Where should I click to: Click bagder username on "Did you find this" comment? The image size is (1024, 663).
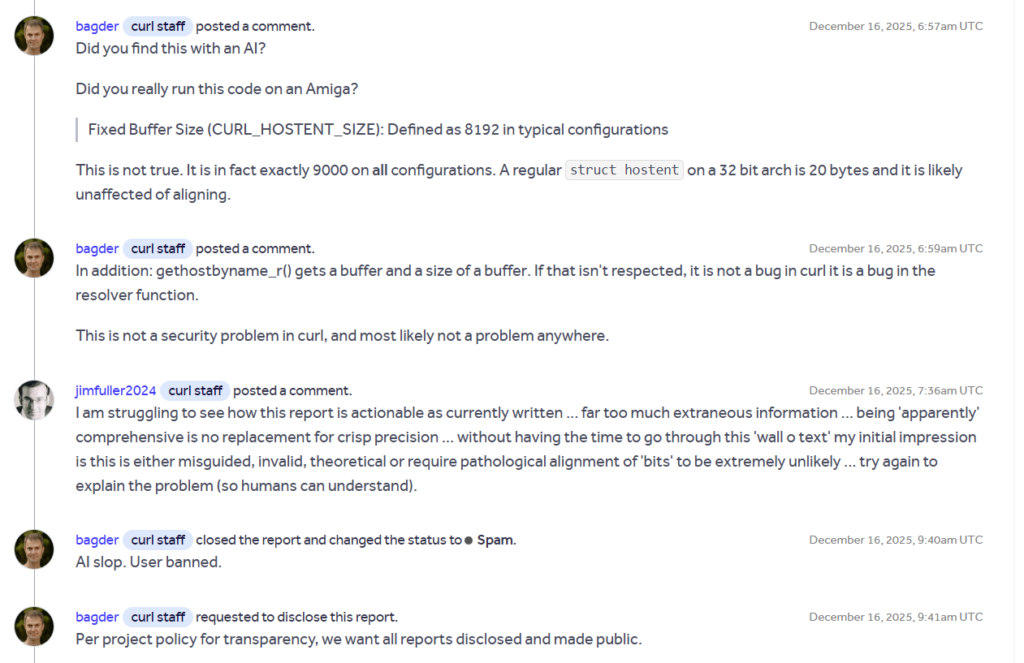(96, 26)
